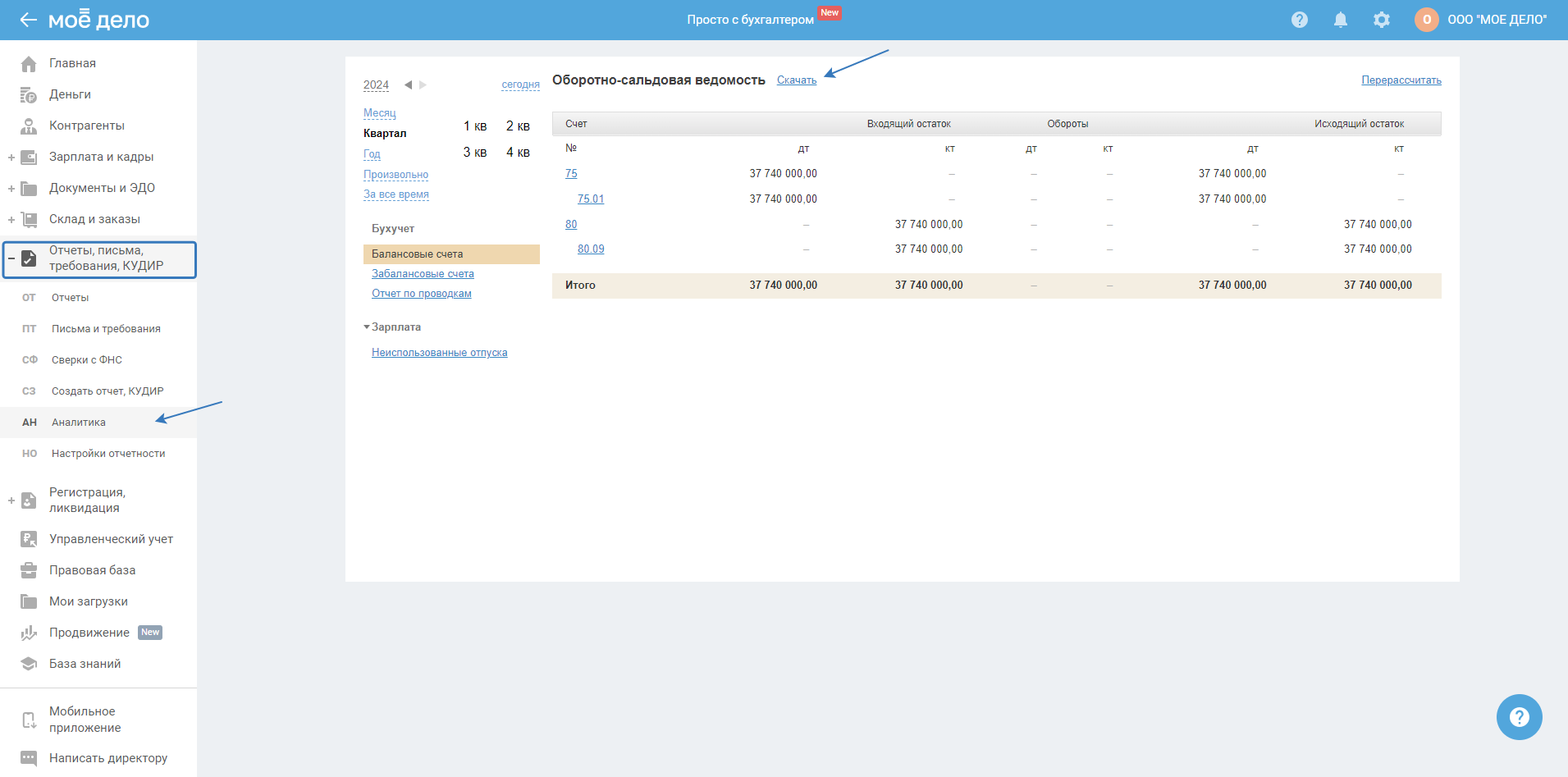Expand the Документы и ЭДО section
This screenshot has width=1568, height=777.
coord(11,189)
